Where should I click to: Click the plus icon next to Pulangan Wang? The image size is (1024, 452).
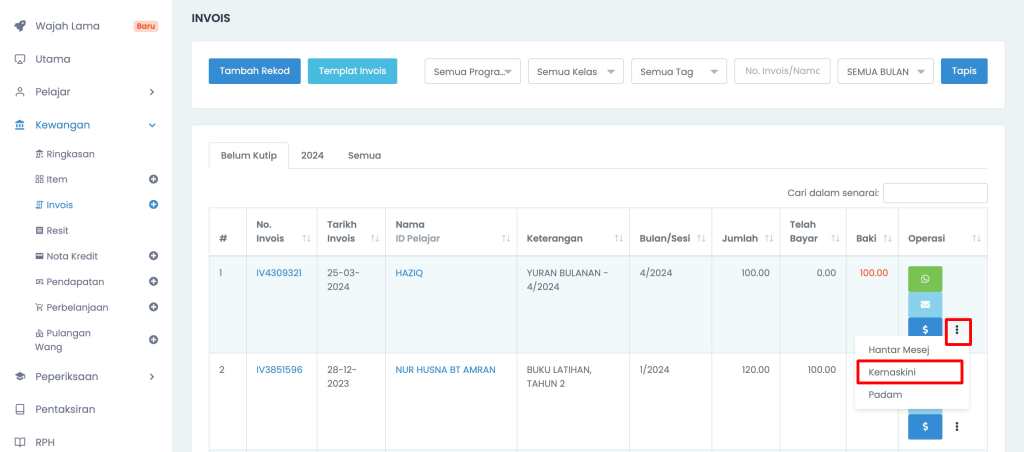pyautogui.click(x=154, y=340)
